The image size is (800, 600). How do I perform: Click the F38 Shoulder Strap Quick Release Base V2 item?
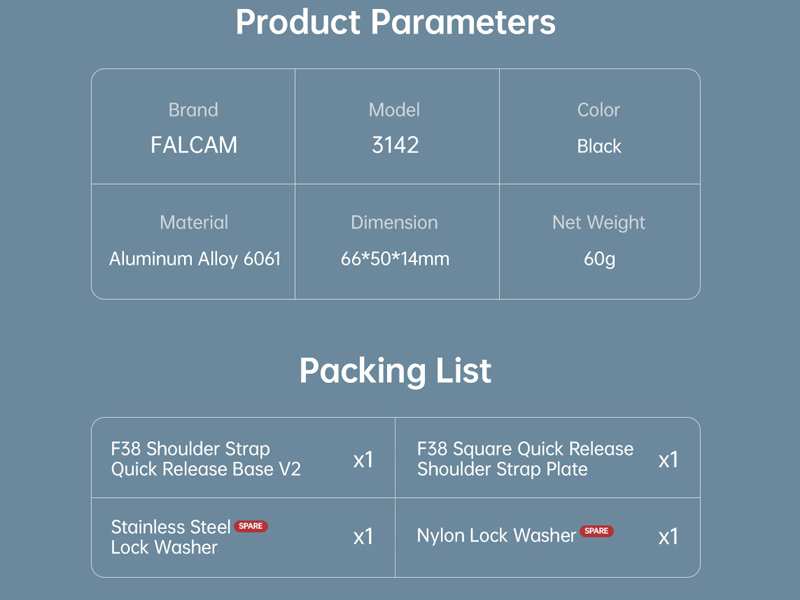point(205,459)
